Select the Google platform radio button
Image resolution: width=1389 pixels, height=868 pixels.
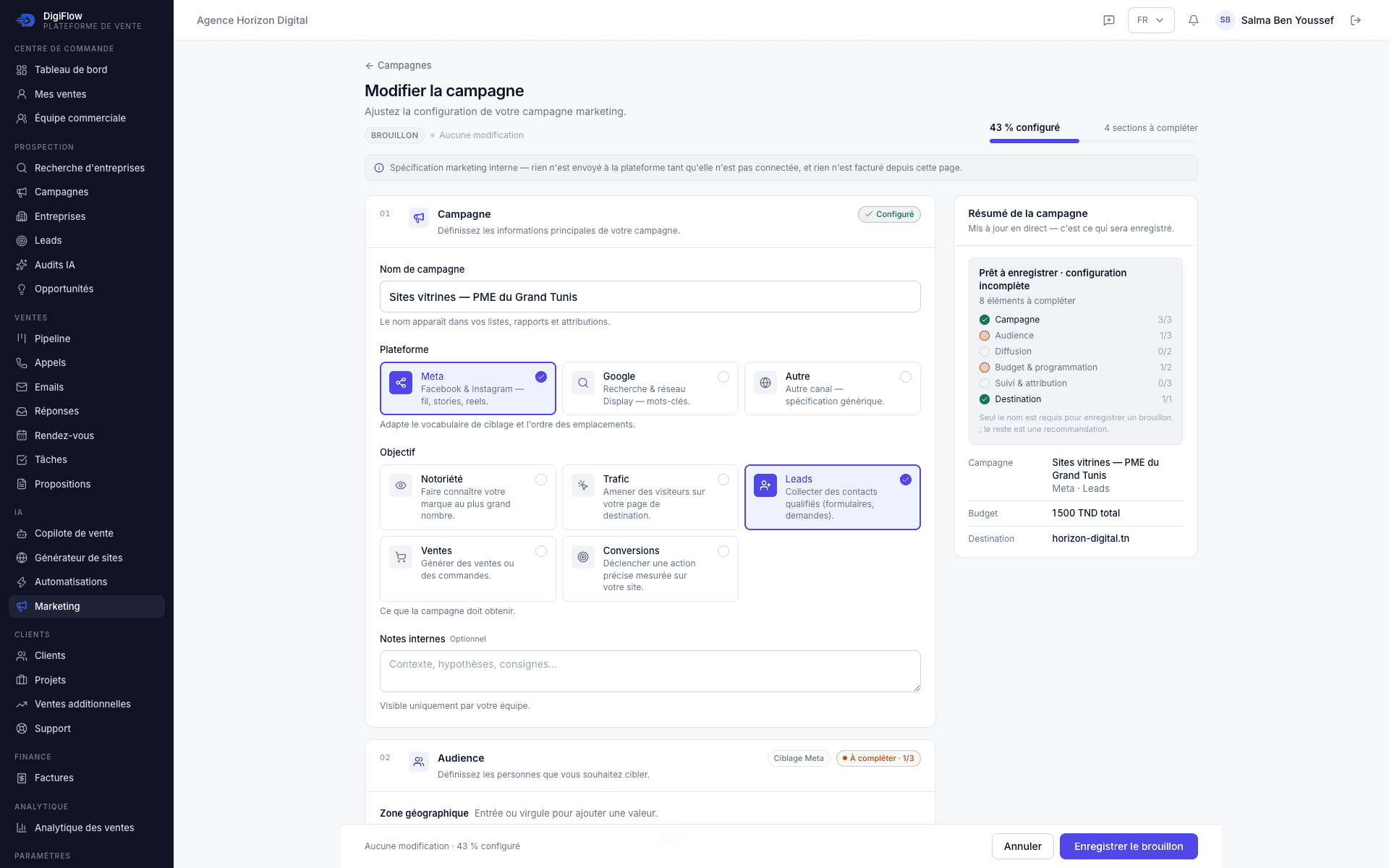[x=723, y=377]
